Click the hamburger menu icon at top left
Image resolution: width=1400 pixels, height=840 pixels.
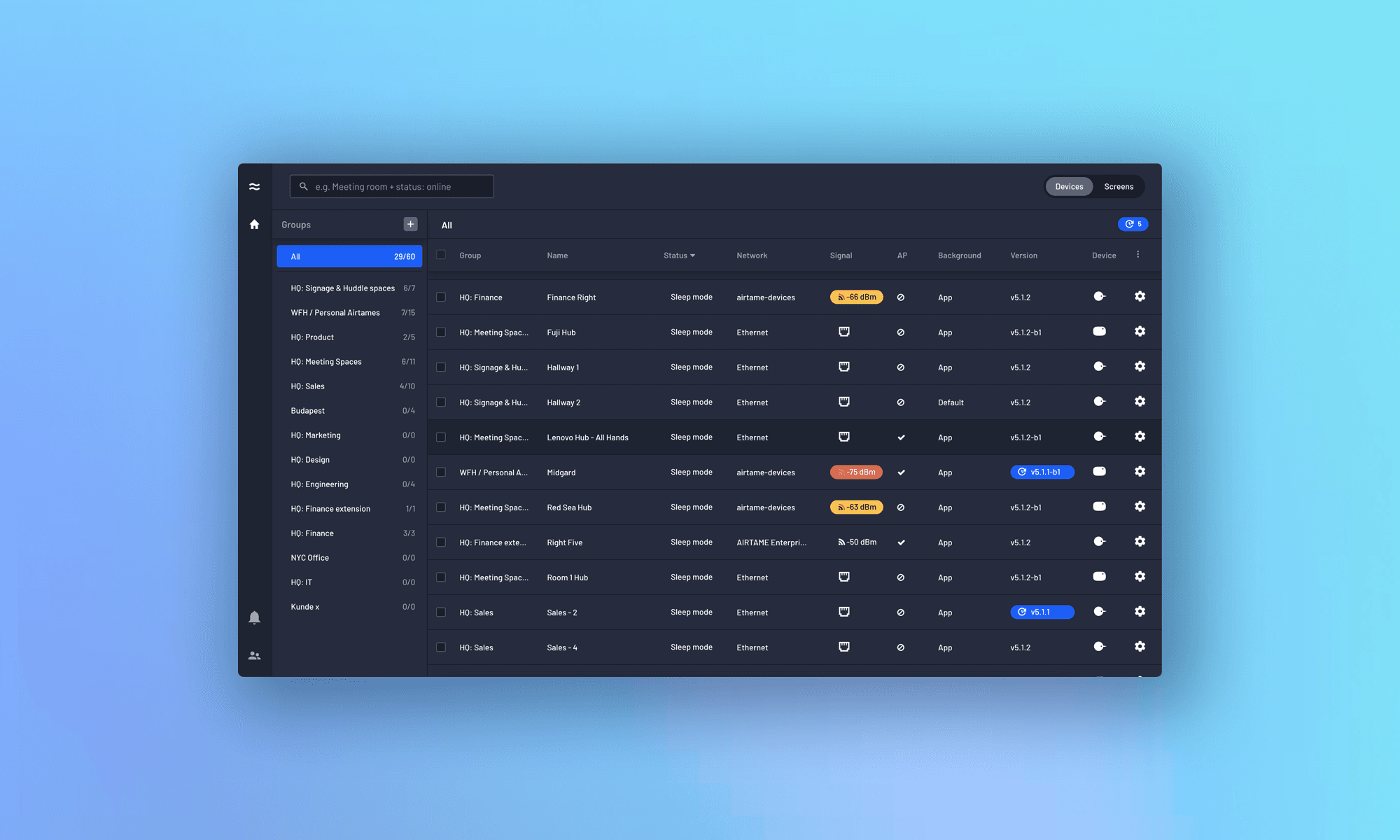pyautogui.click(x=254, y=186)
